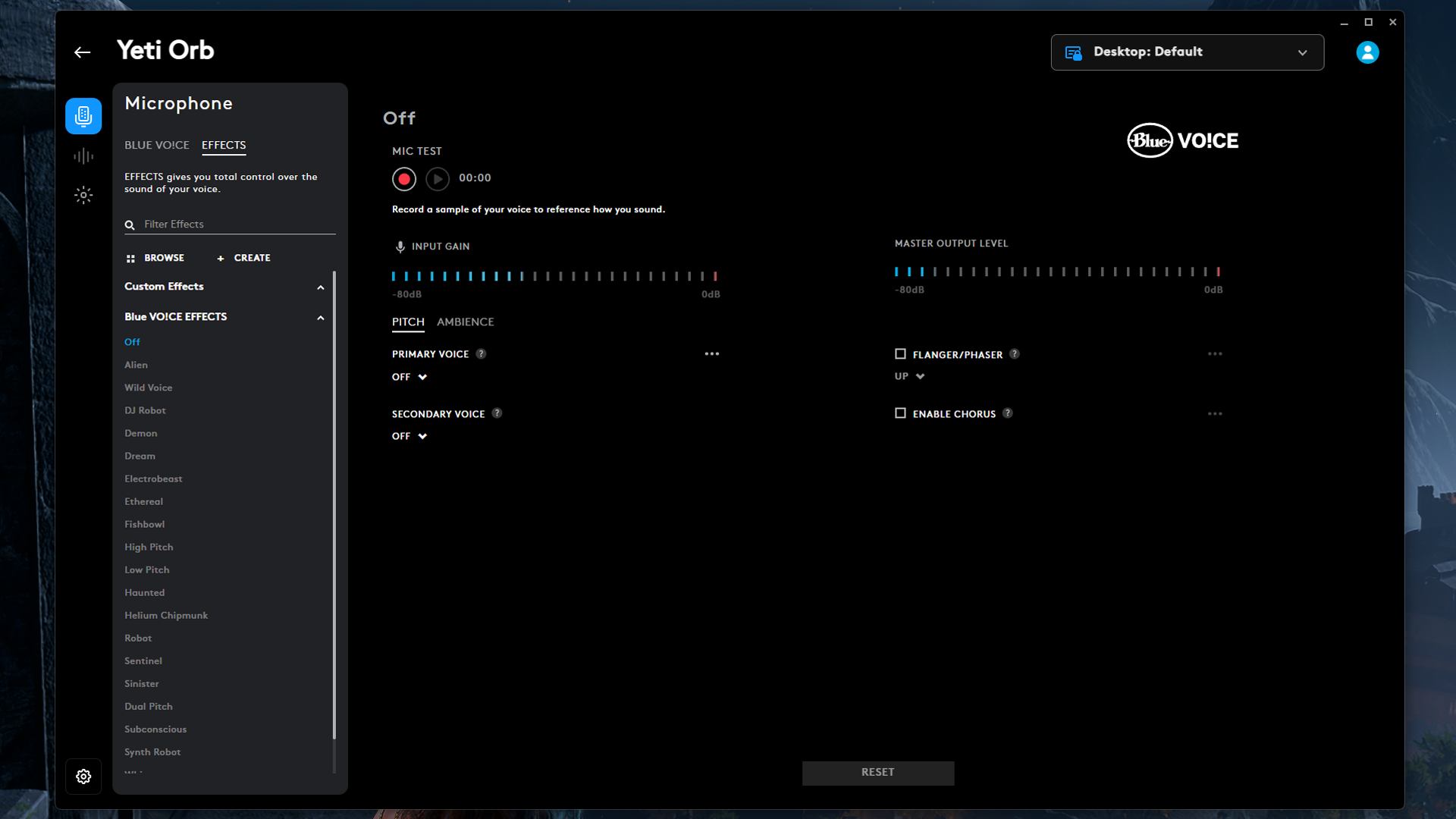Screen dimensions: 1456x819
Task: Enable the FLANGER/PHASER checkbox
Action: (x=899, y=353)
